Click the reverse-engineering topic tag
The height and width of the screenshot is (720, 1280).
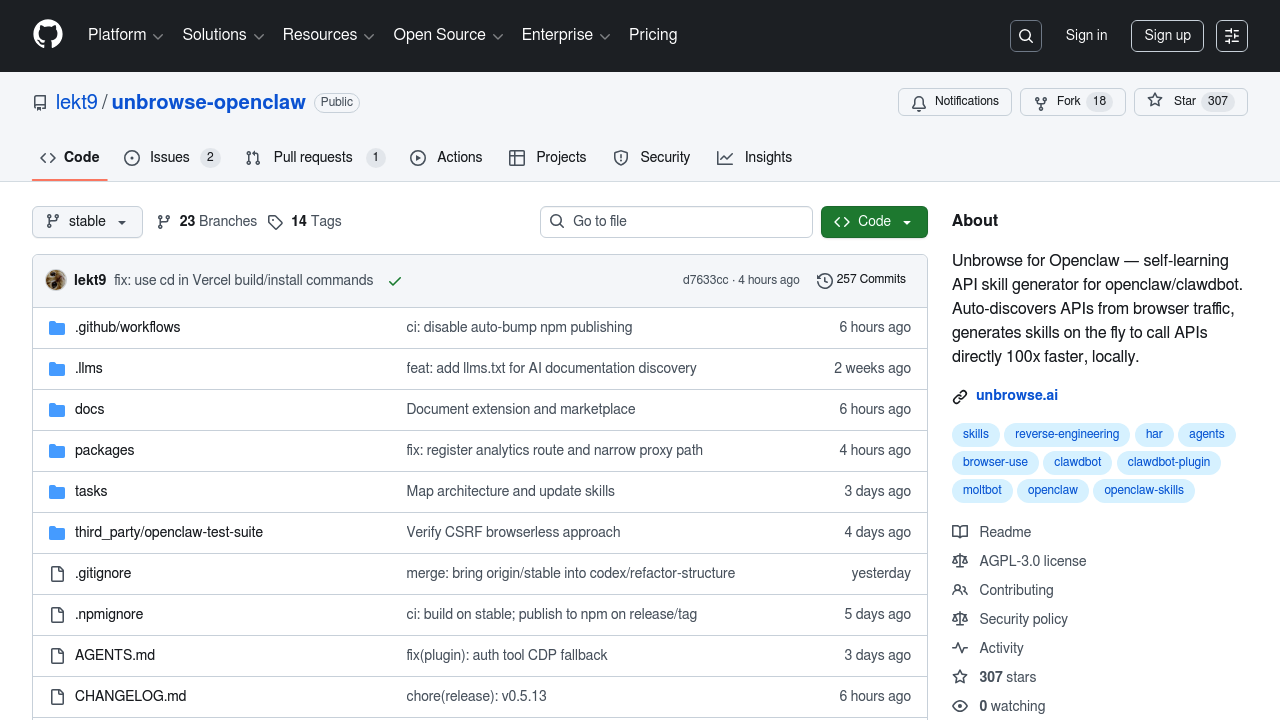click(1067, 434)
